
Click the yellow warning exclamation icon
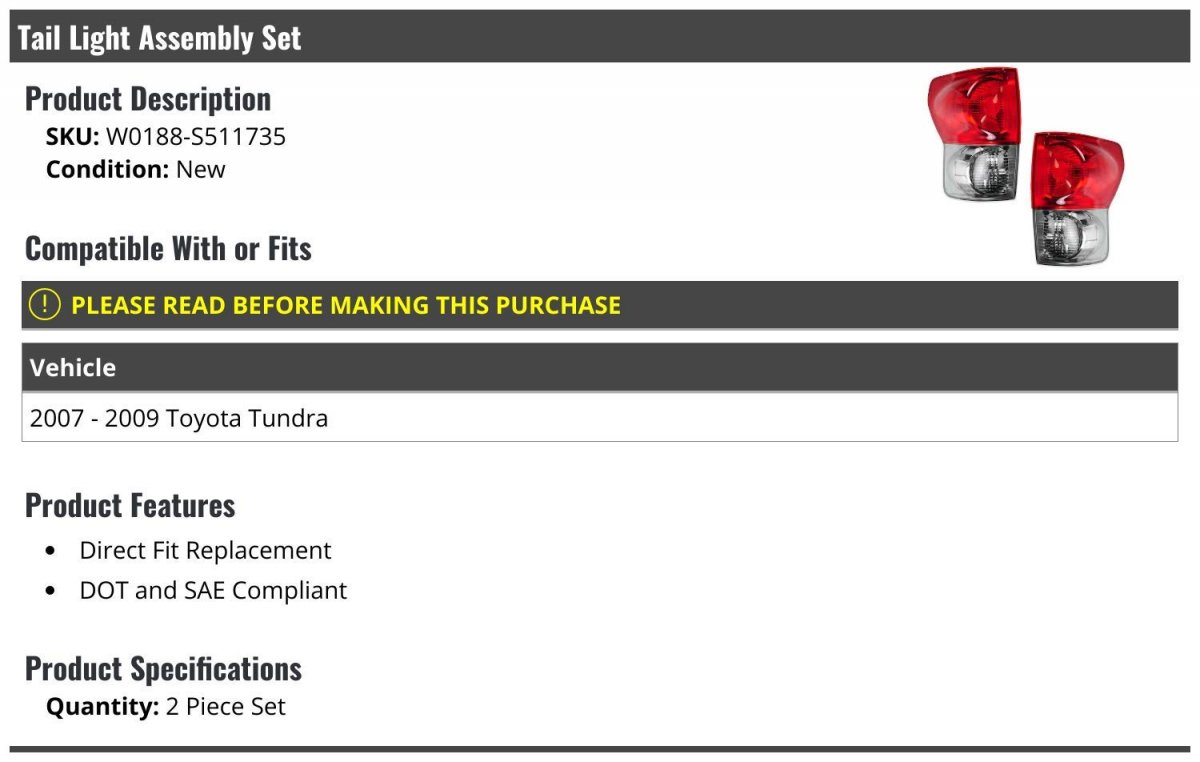tap(45, 305)
